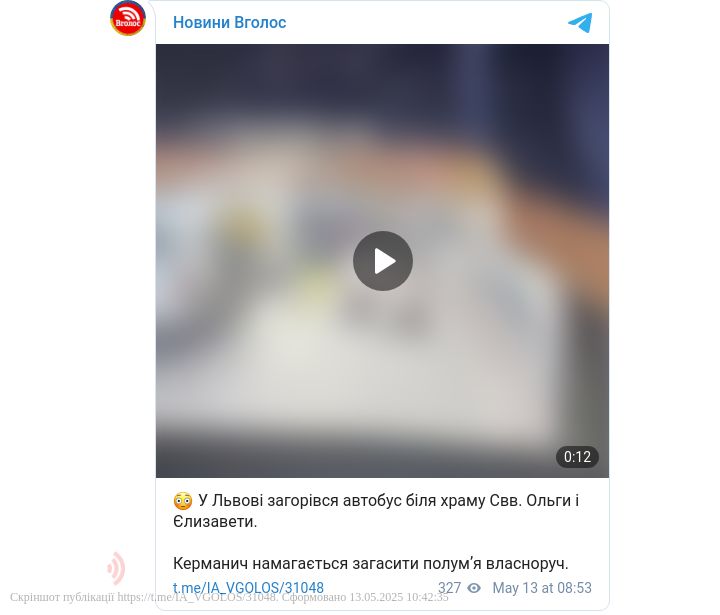Open the Новини Вголос channel name link
Viewport: 720px width, 615px height.
click(229, 22)
